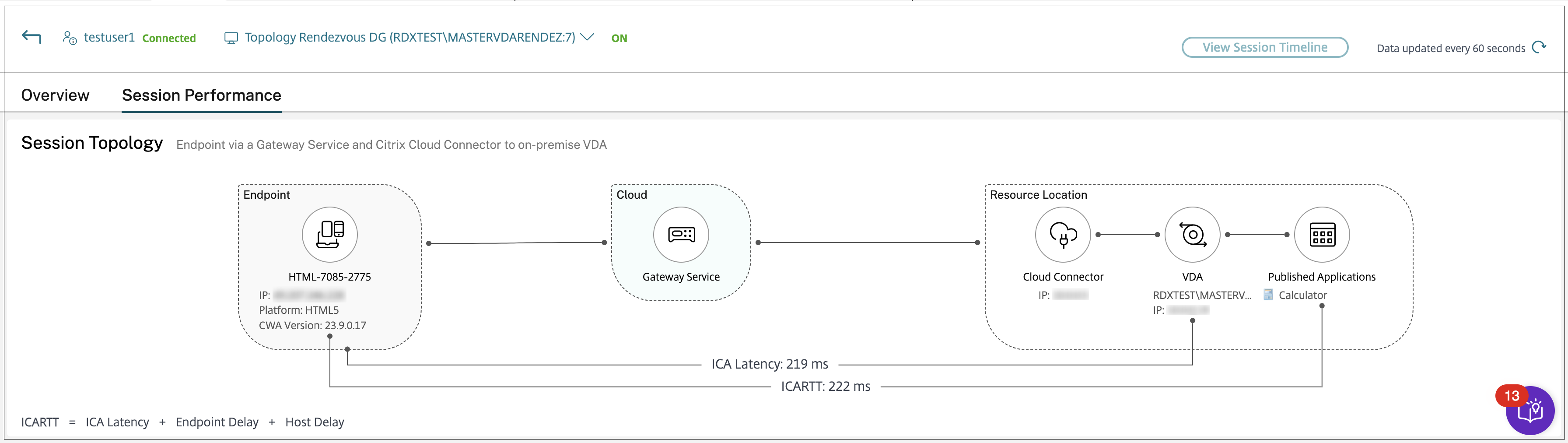Screen dimensions: 1568x443
Task: Click the Connected status label
Action: (x=168, y=38)
